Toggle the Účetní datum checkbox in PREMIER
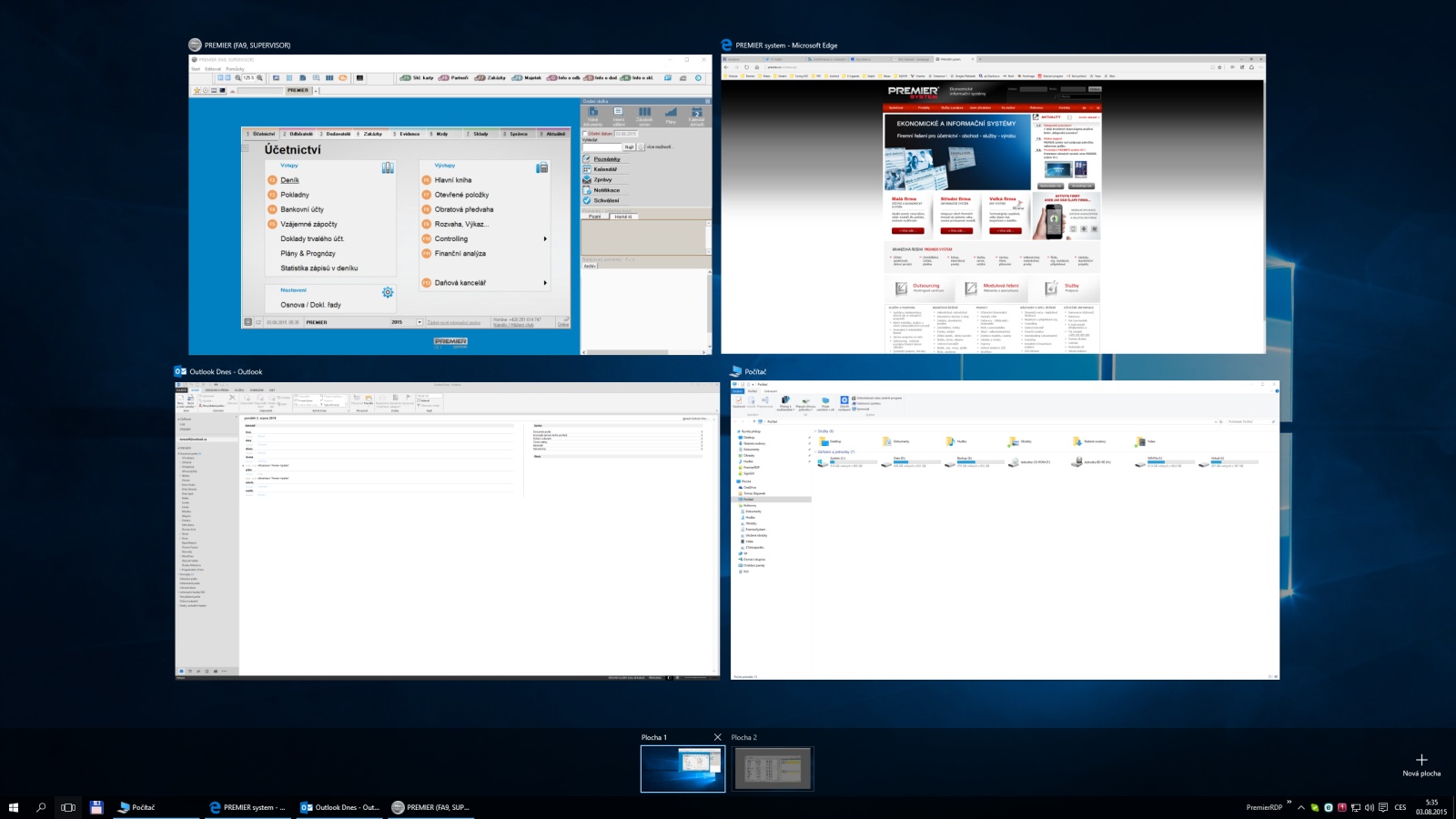Viewport: 1456px width, 819px height. [x=585, y=134]
